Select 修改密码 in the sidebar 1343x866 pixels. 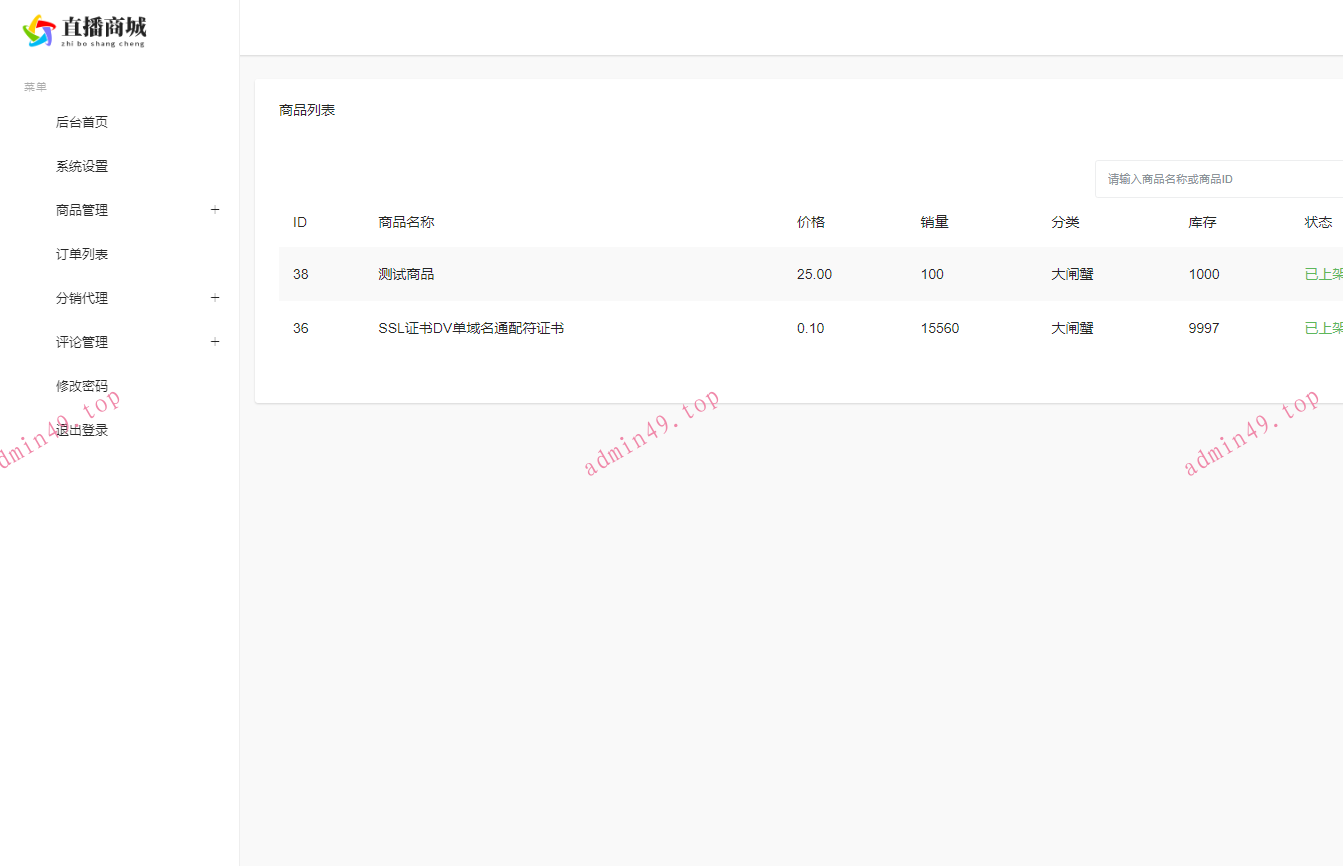tap(82, 386)
